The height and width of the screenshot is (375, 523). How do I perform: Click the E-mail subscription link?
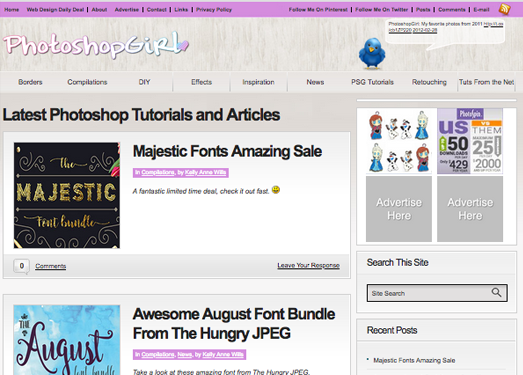(x=481, y=10)
